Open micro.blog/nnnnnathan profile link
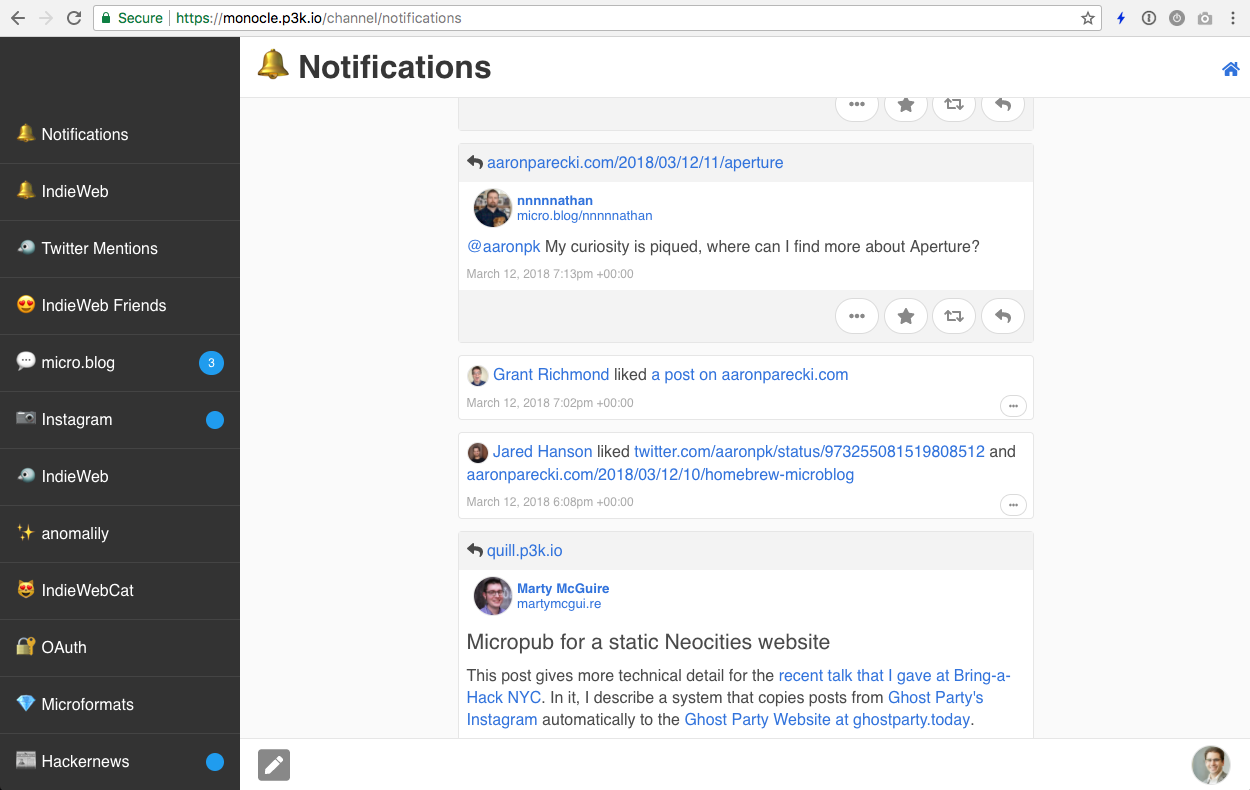 point(584,215)
